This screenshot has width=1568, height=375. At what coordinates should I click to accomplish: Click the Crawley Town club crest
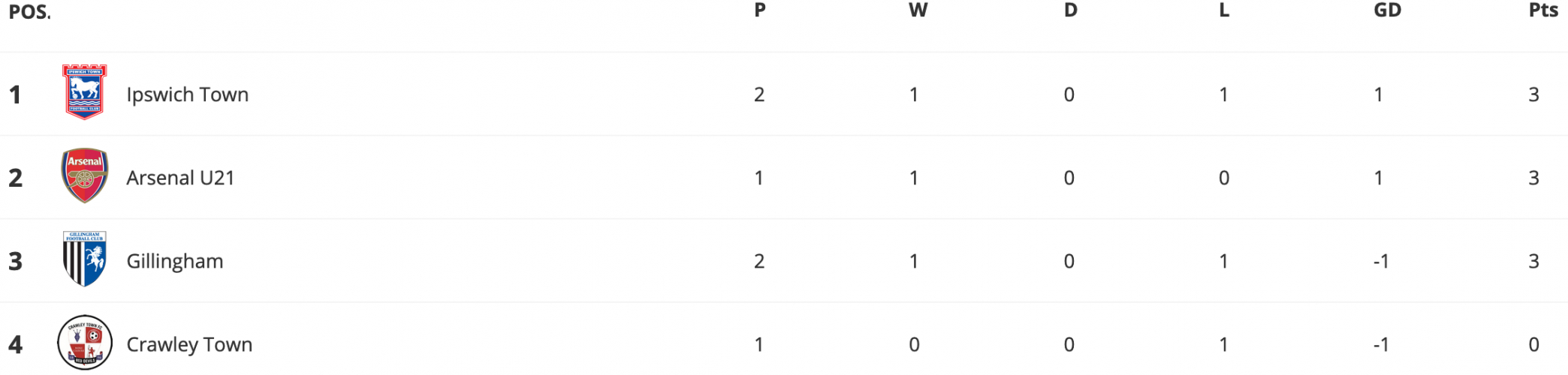point(85,343)
